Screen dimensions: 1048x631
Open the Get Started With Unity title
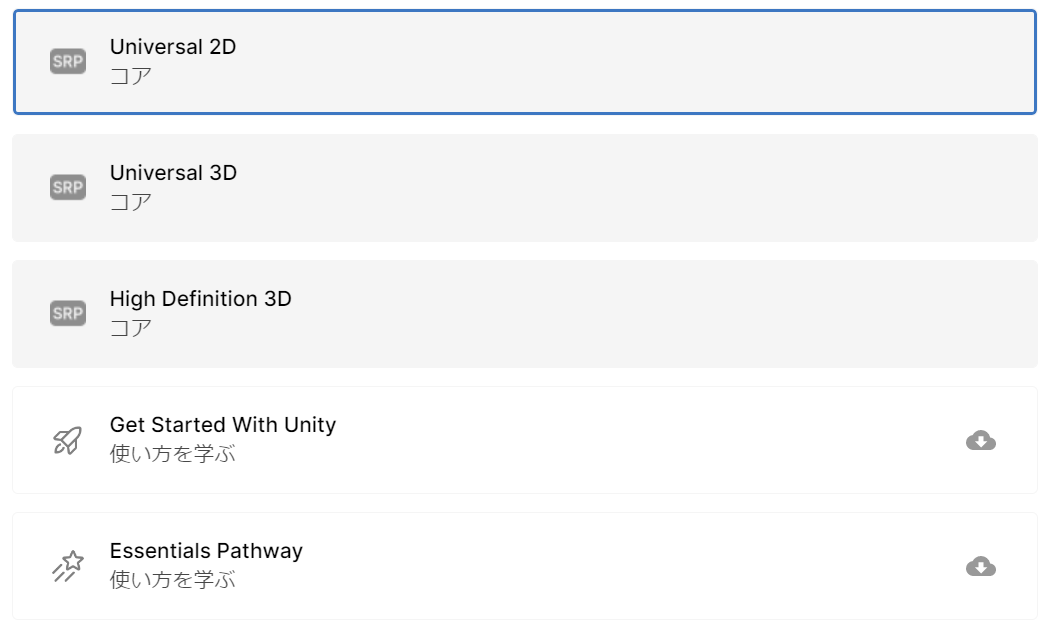(x=222, y=424)
